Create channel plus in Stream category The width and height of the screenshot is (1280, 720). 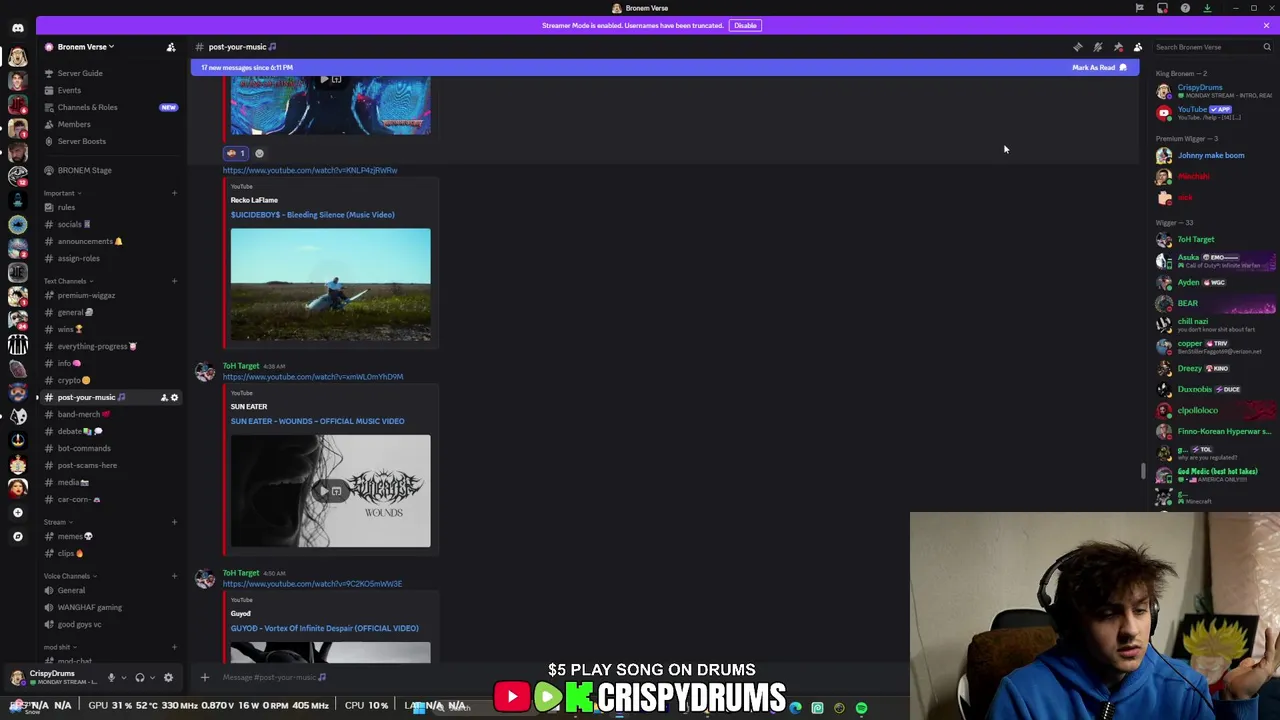(174, 522)
